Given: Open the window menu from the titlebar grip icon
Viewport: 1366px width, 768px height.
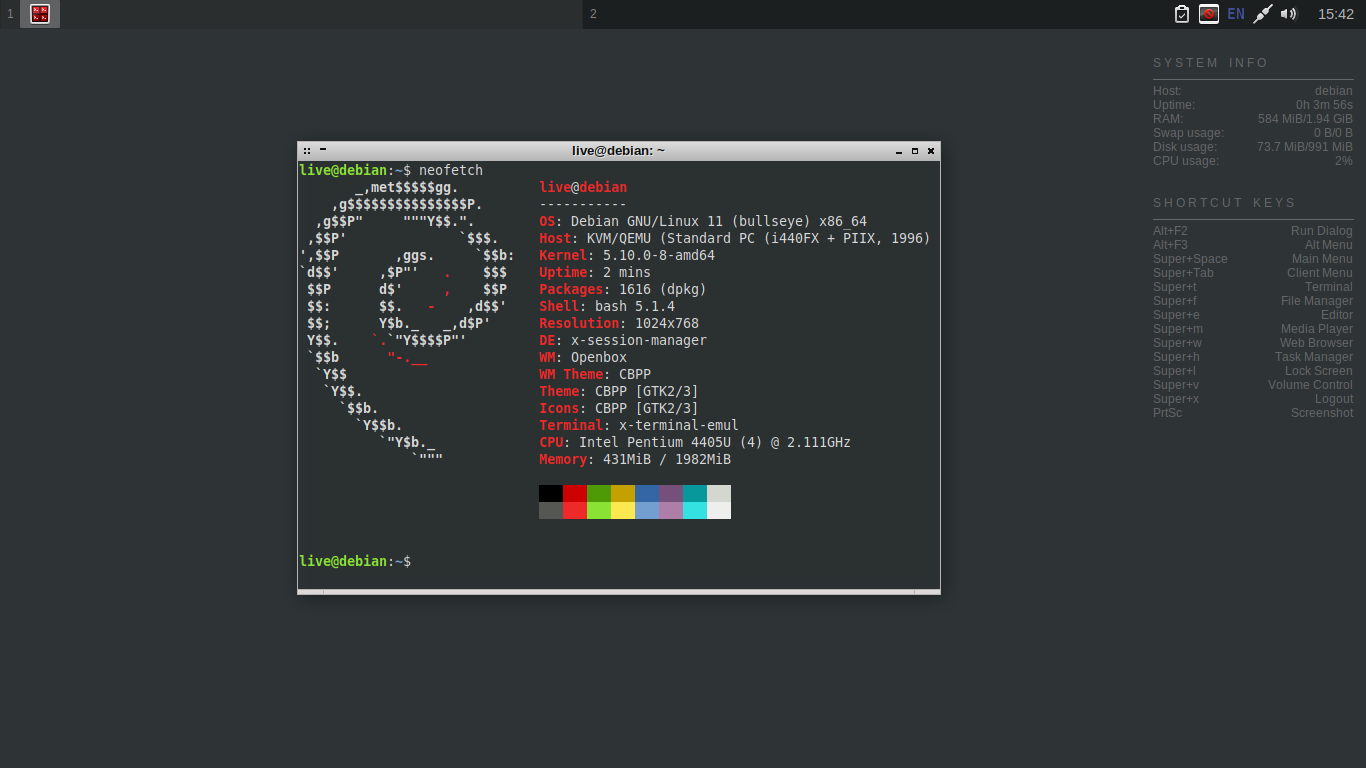Looking at the screenshot, I should click(x=306, y=150).
